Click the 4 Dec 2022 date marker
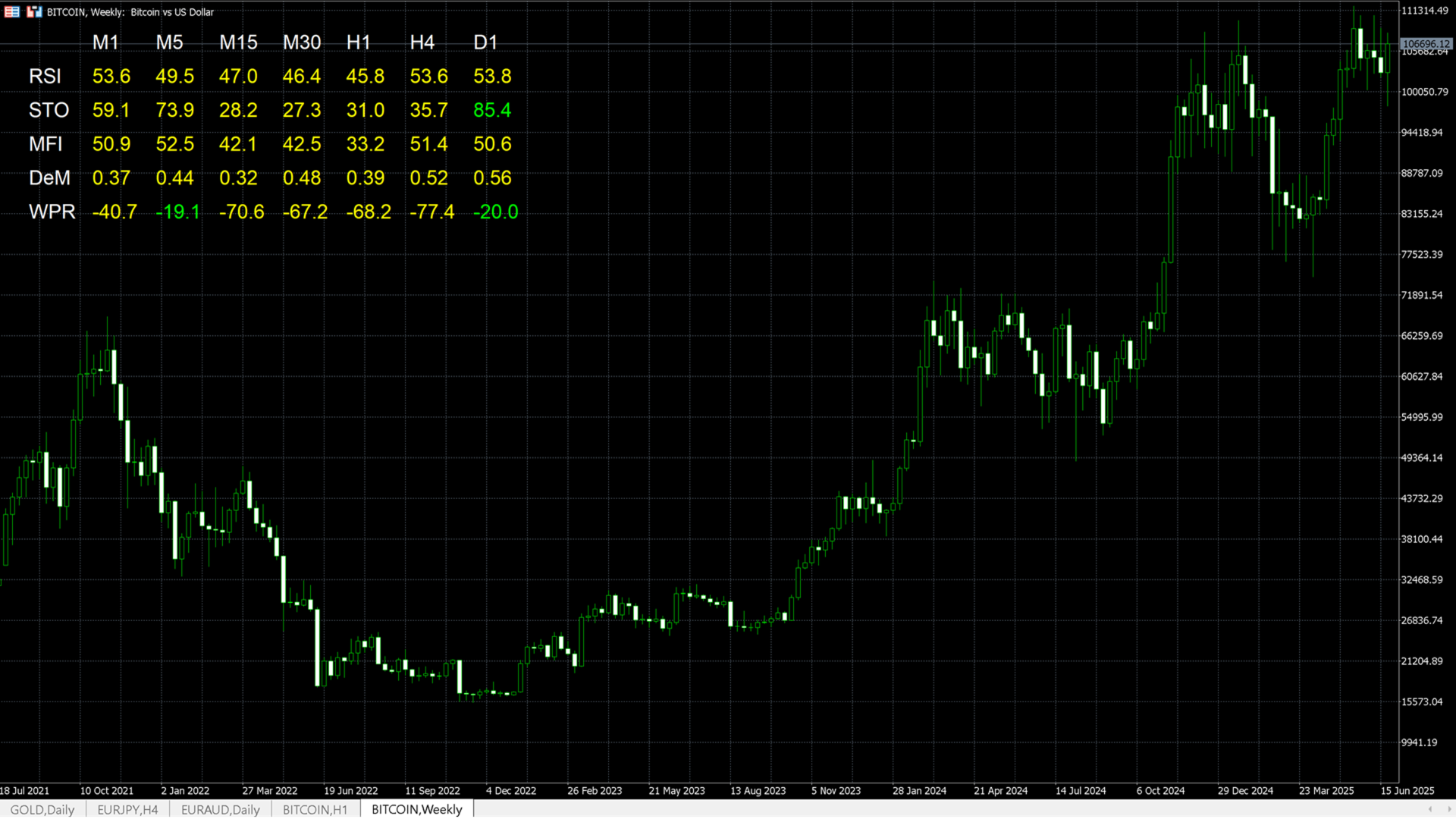1456x819 pixels. tap(510, 790)
